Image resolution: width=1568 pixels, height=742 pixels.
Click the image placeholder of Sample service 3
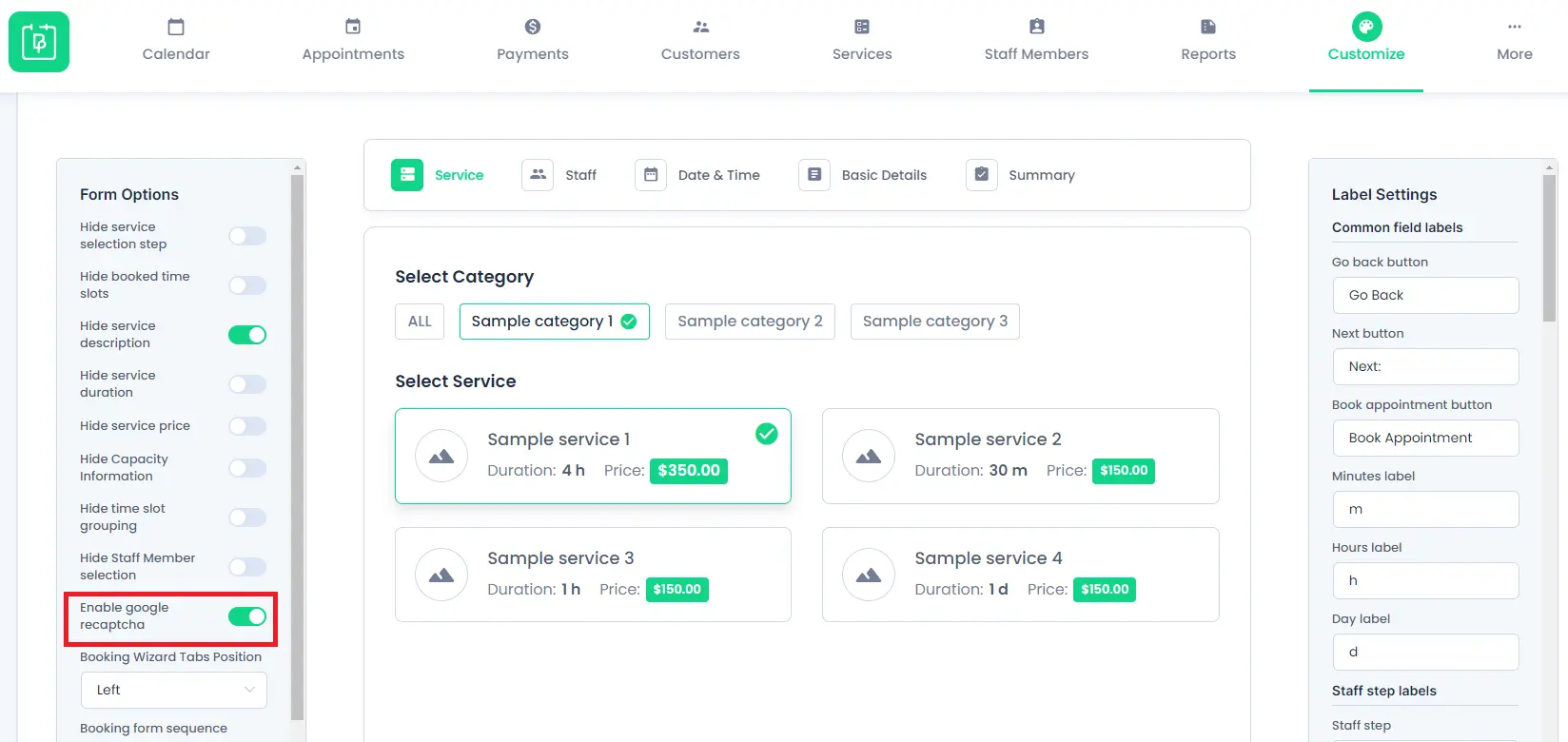pos(441,575)
